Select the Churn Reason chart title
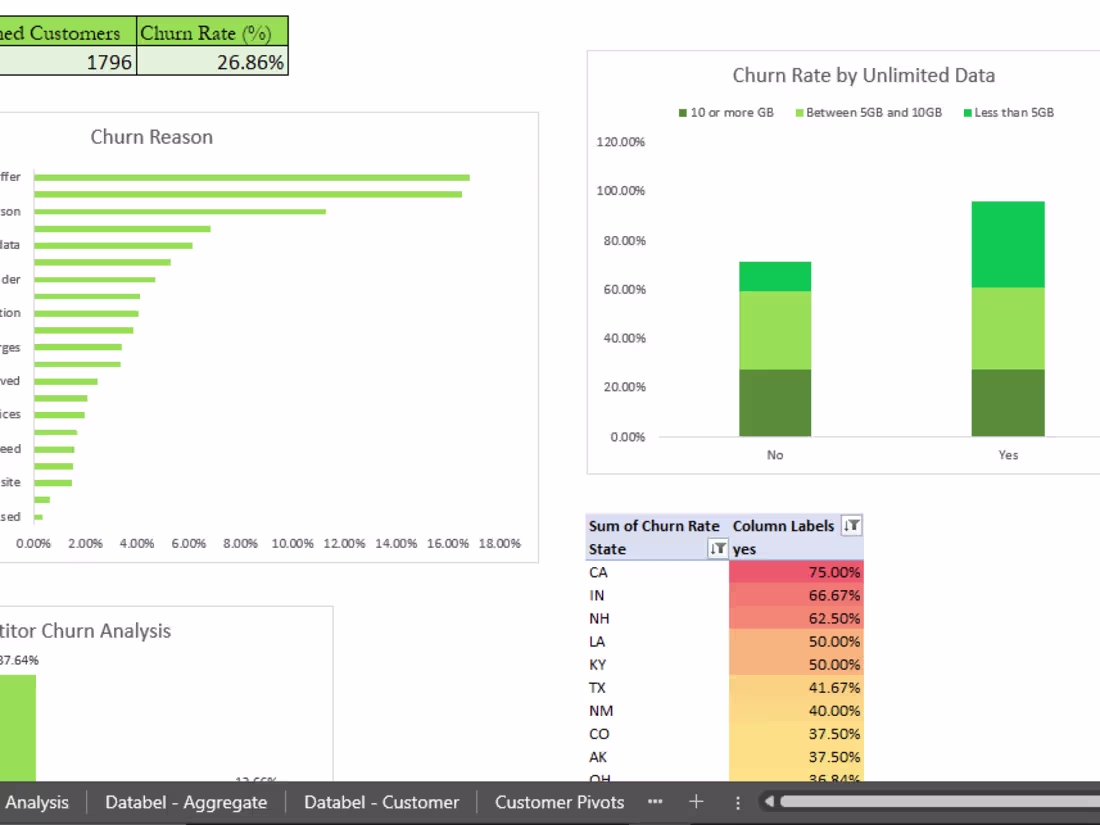Viewport: 1100px width, 825px height. click(152, 137)
